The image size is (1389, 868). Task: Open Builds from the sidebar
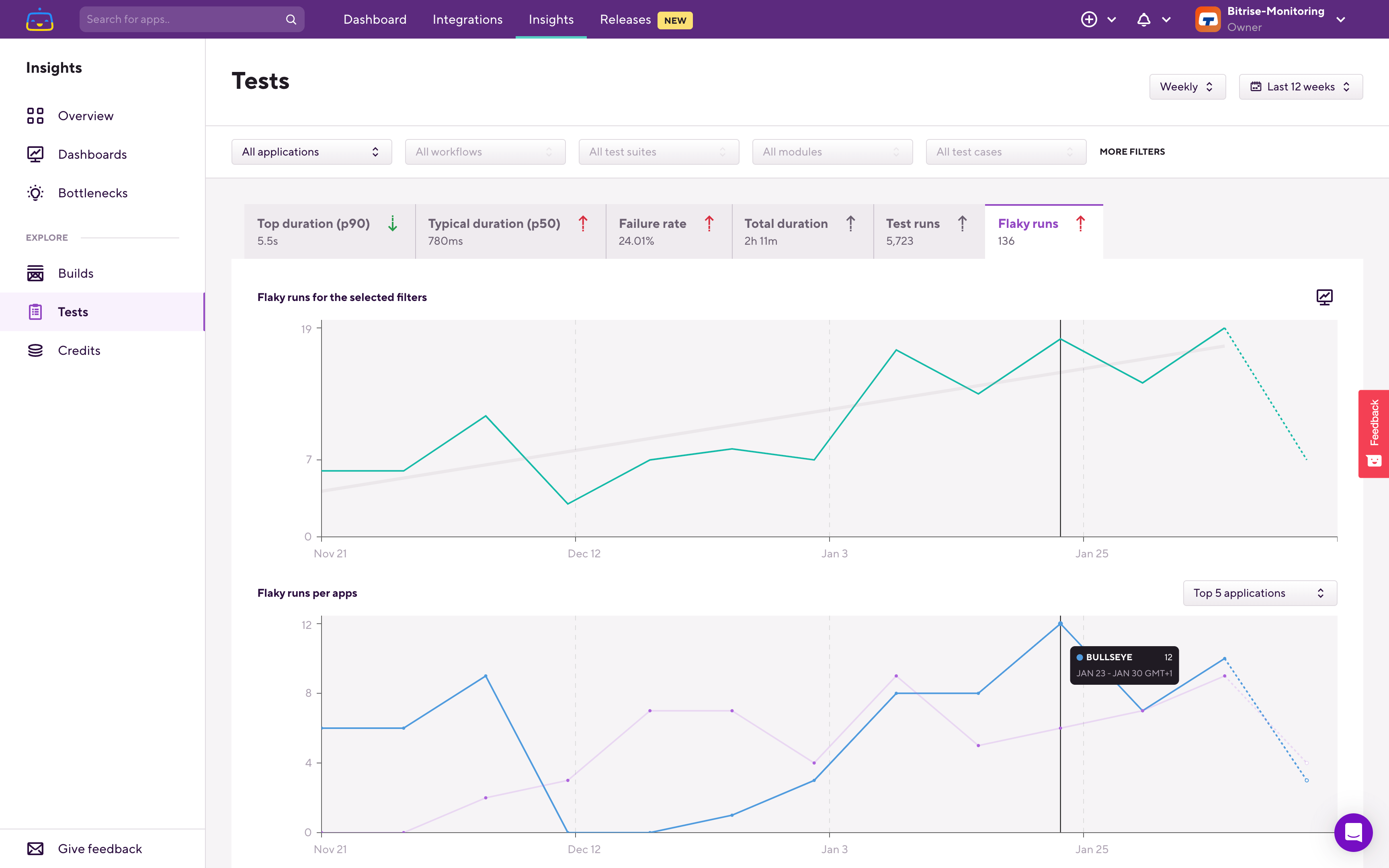pos(75,273)
